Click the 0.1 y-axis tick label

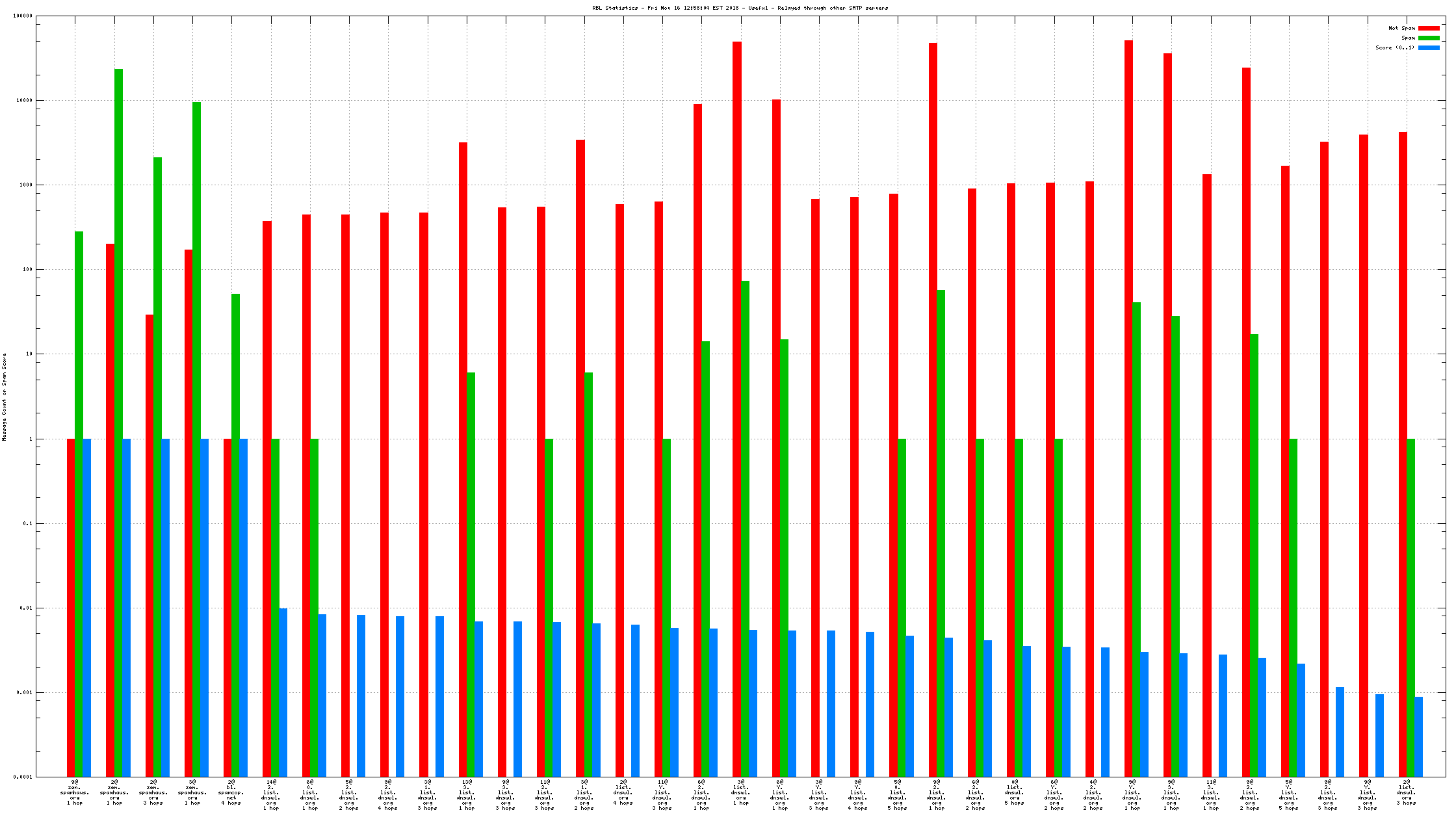click(28, 523)
